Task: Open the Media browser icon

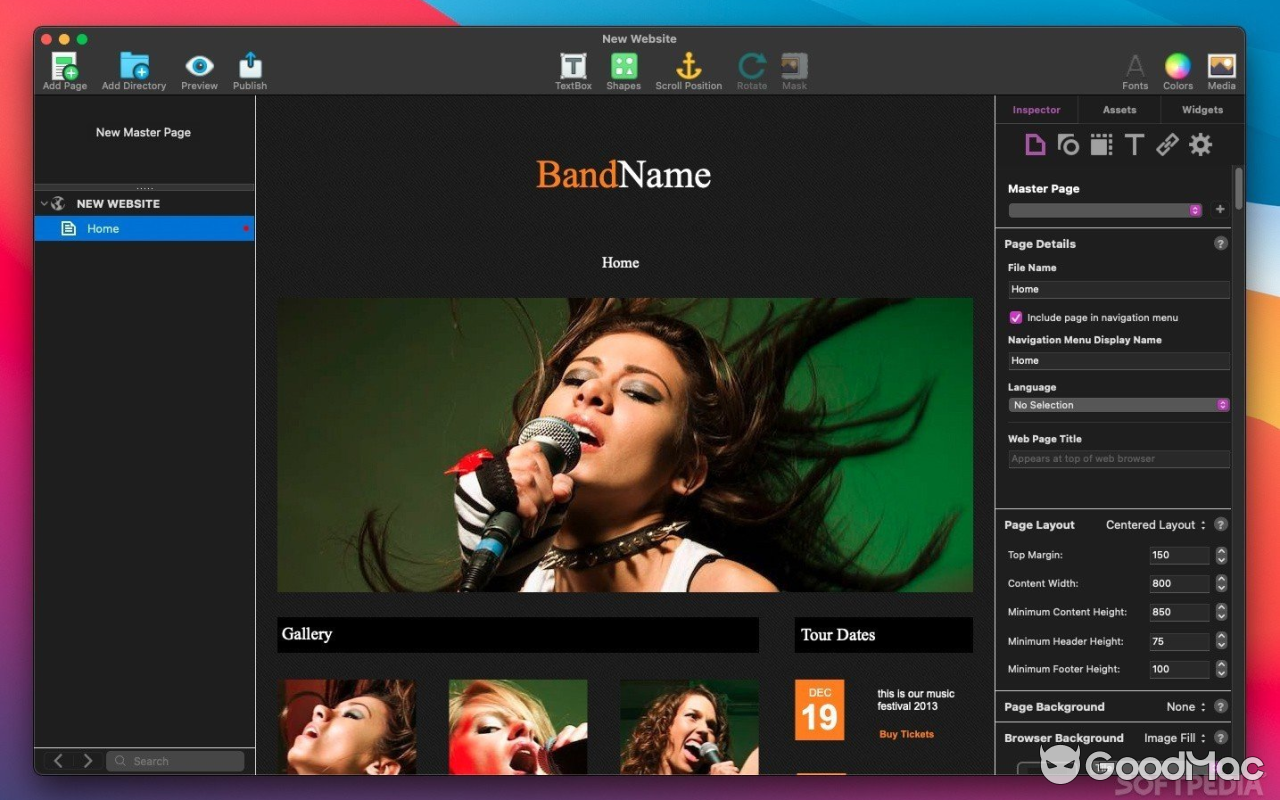Action: pos(1221,67)
